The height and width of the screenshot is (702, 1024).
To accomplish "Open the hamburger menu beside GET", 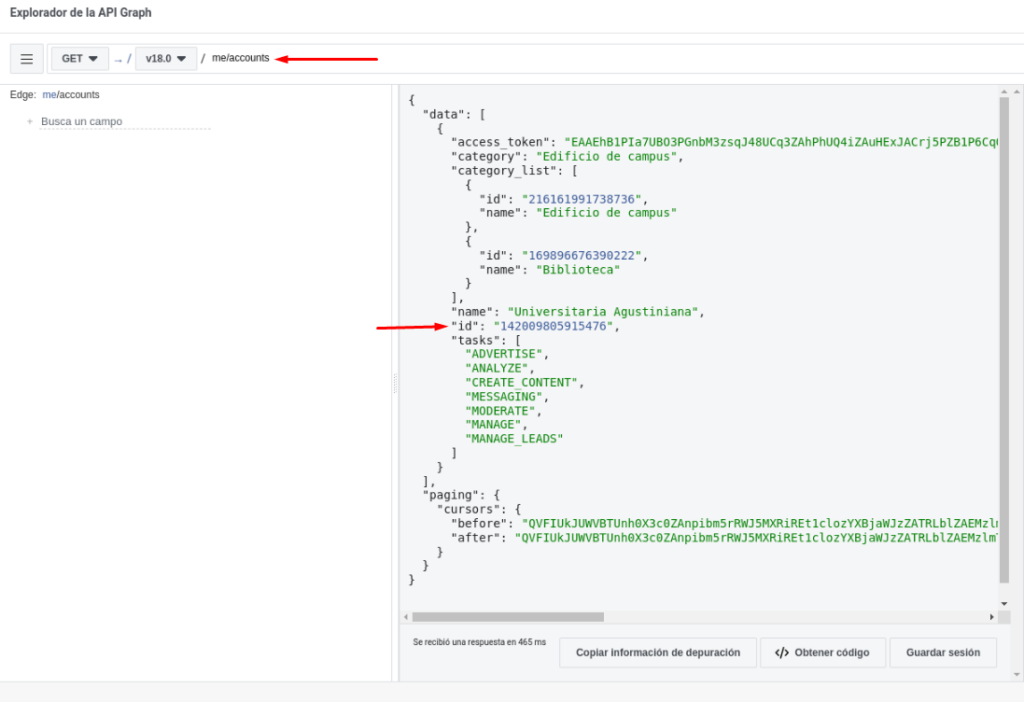I will click(27, 59).
